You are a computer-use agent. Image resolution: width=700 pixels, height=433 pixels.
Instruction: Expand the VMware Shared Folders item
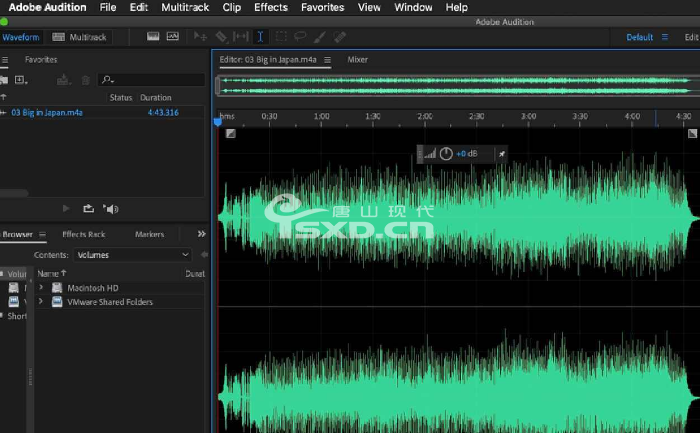click(x=41, y=301)
